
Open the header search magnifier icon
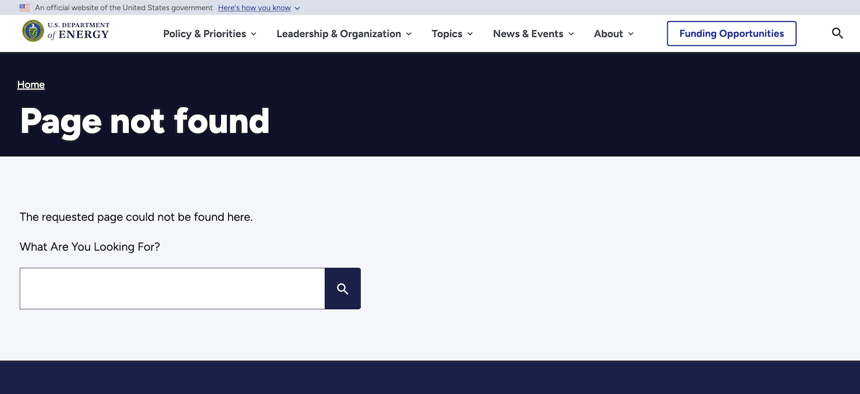(837, 33)
